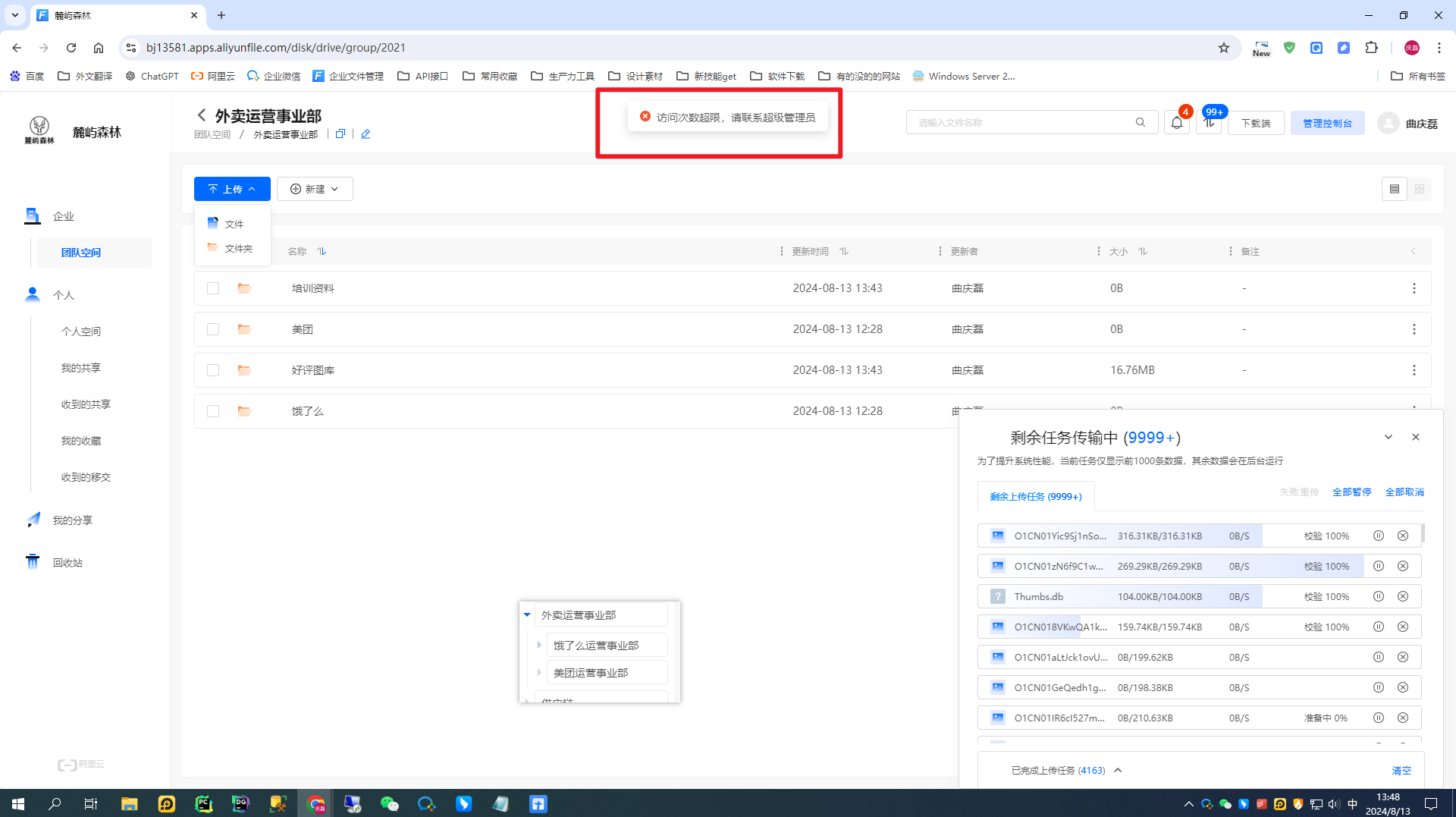
Task: Expand the 饿了么运营事业部 tree node
Action: 539,645
